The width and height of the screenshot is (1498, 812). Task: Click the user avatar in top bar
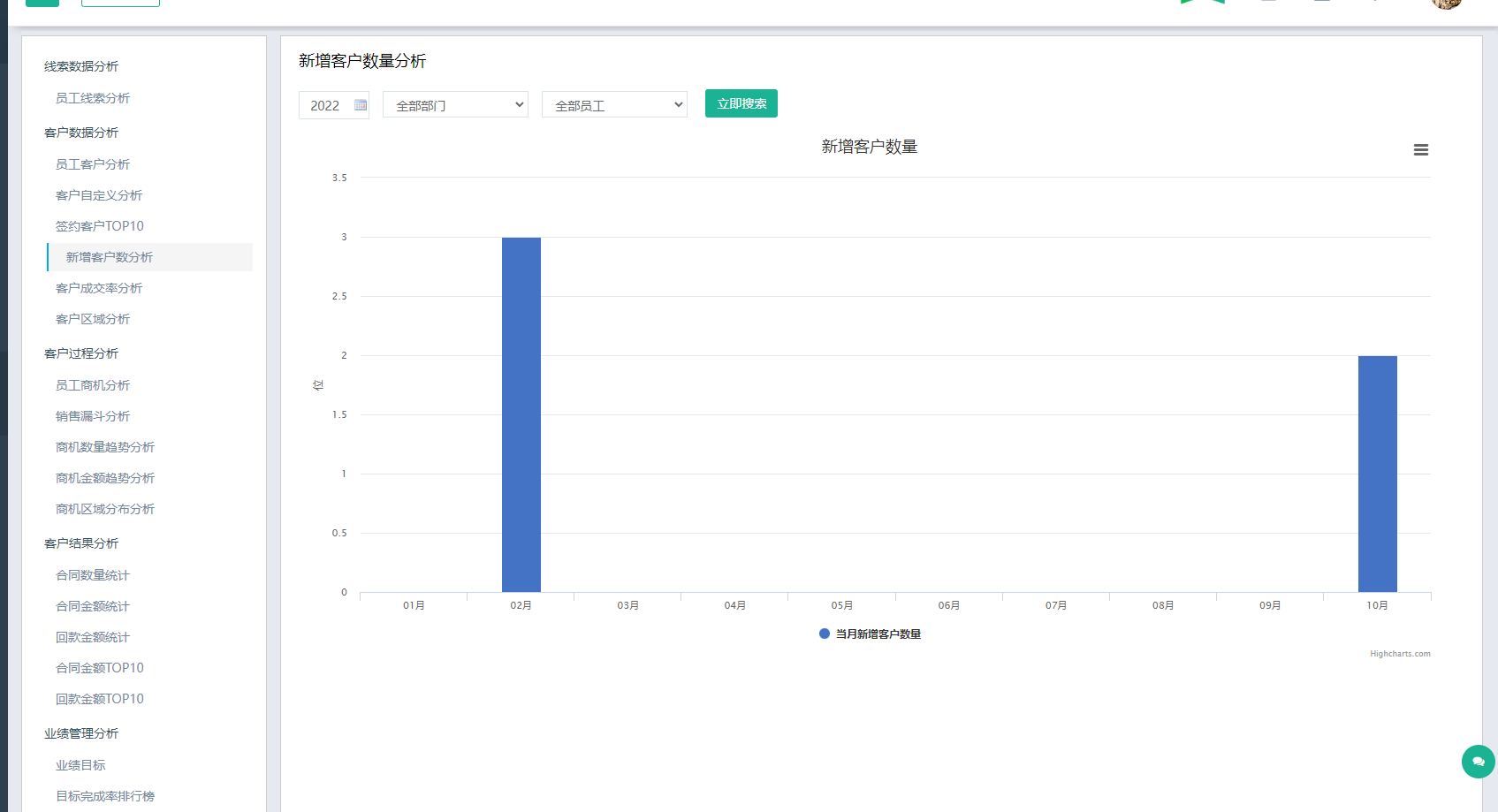tap(1446, 4)
